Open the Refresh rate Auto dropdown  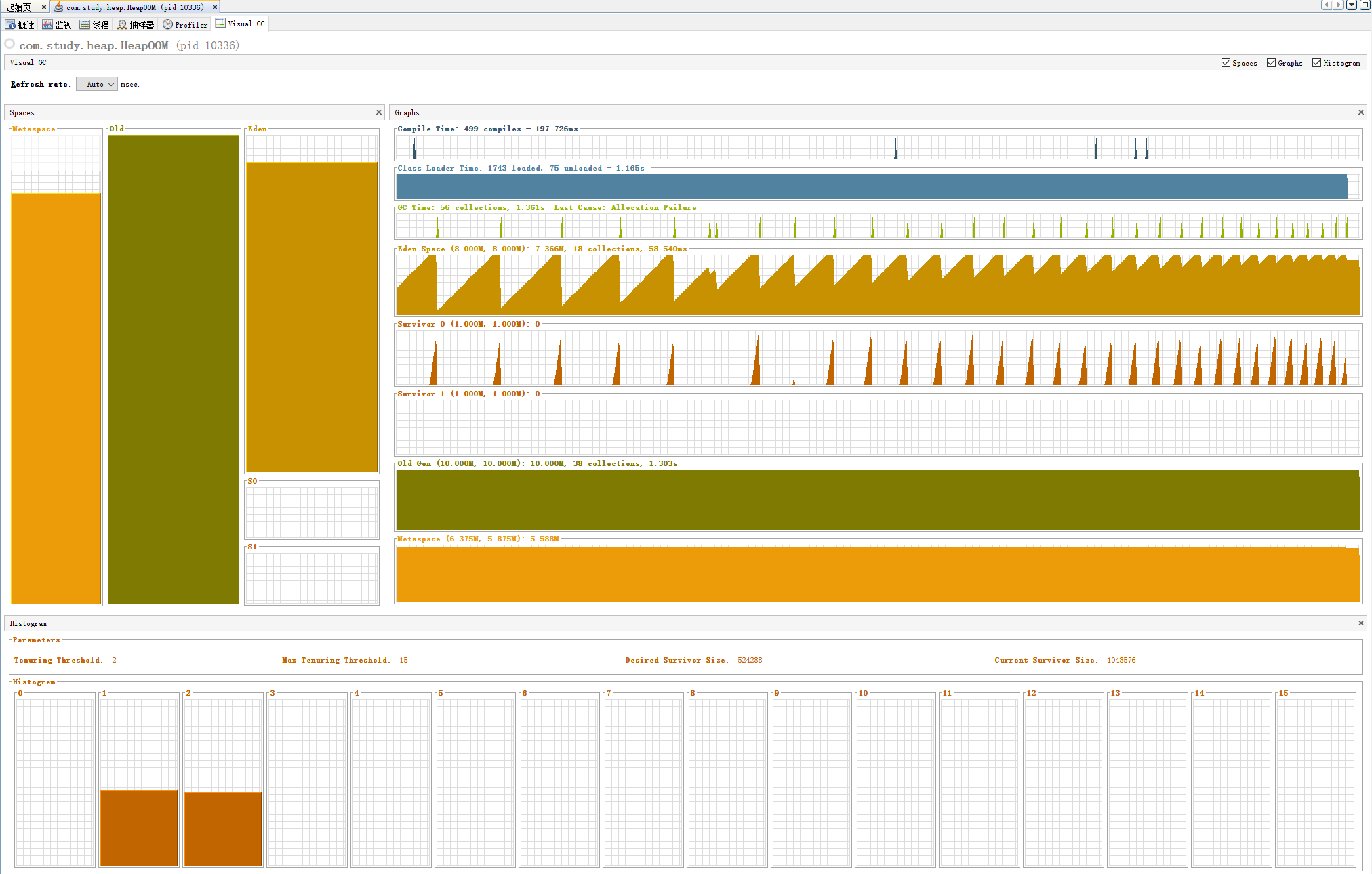click(97, 84)
